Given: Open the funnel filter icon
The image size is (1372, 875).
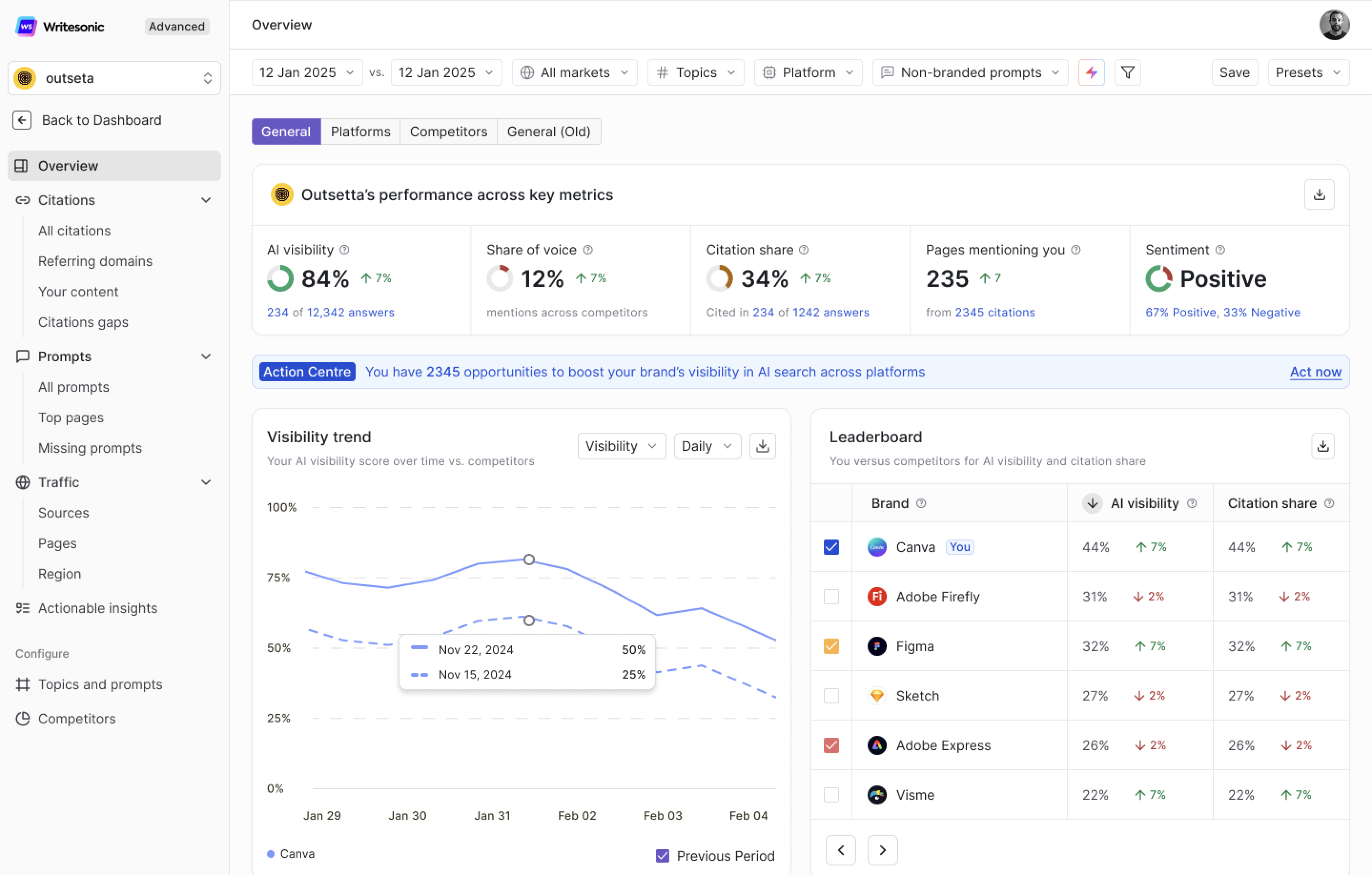Looking at the screenshot, I should point(1127,72).
